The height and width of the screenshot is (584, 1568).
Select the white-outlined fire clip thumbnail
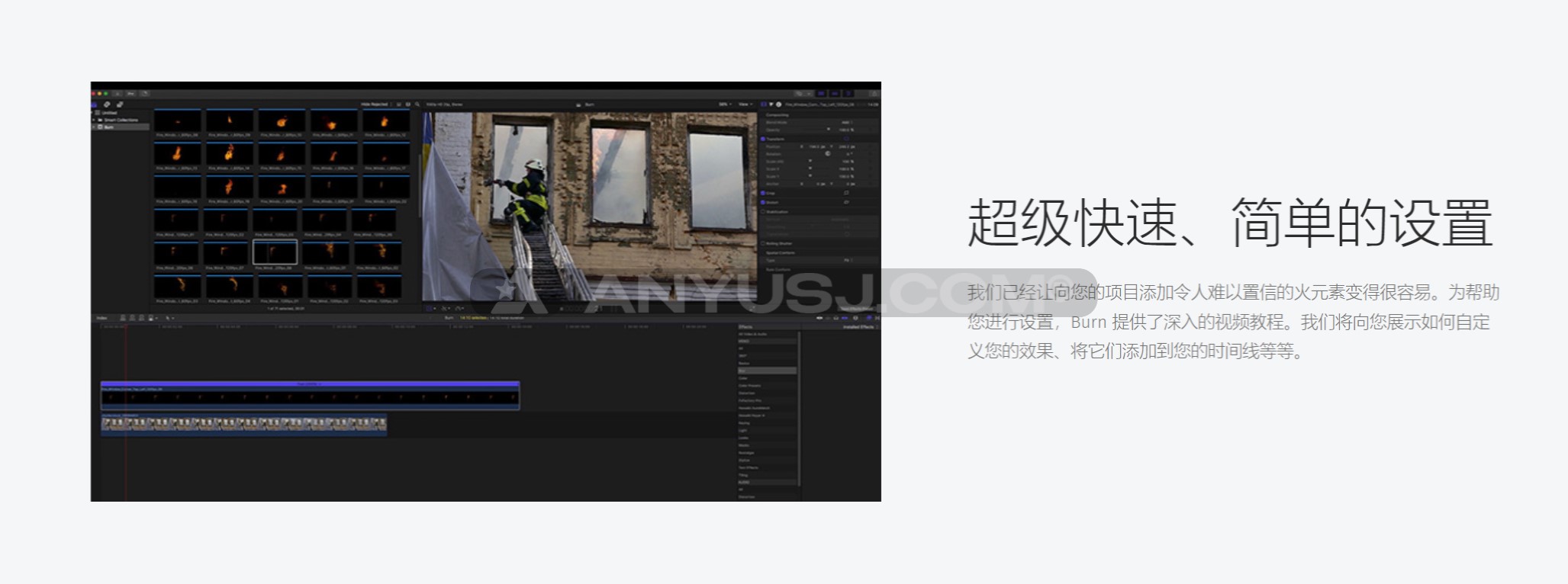tap(275, 252)
